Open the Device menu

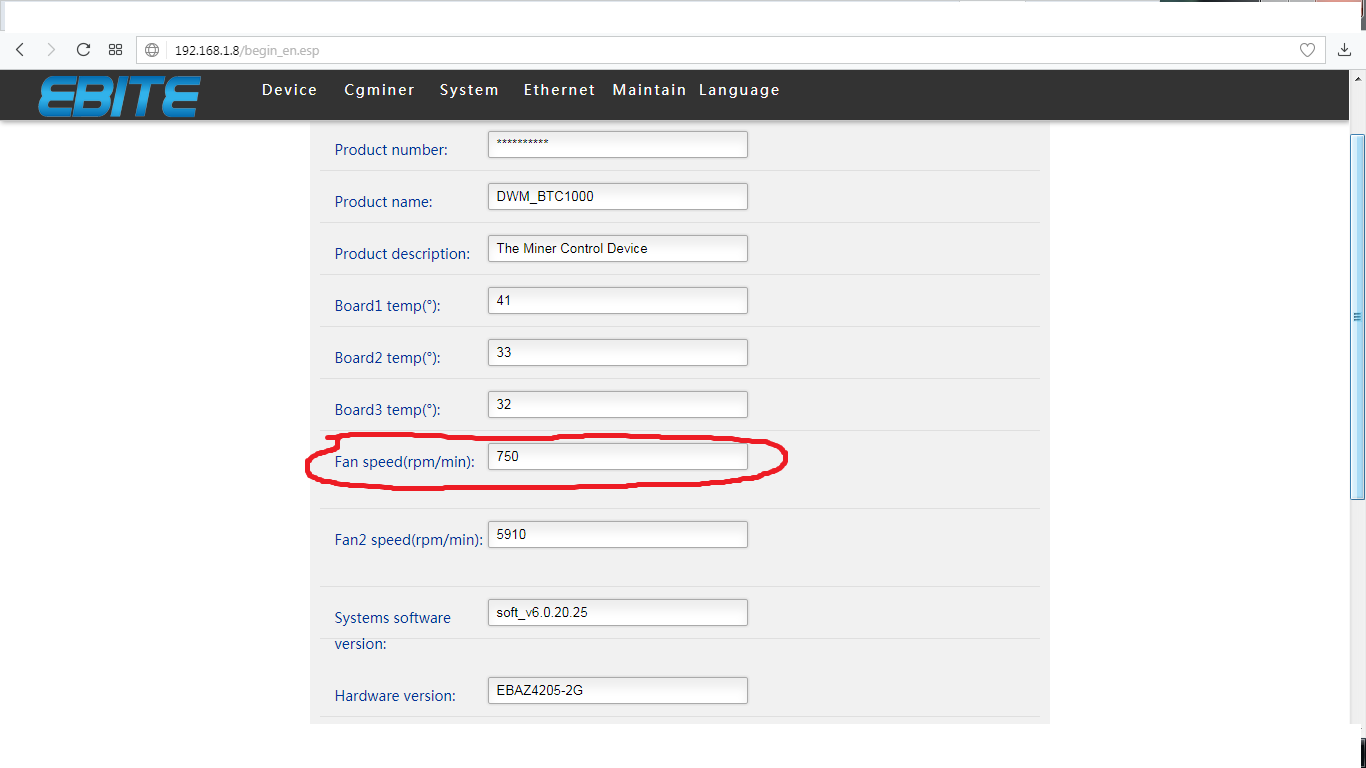click(x=289, y=90)
